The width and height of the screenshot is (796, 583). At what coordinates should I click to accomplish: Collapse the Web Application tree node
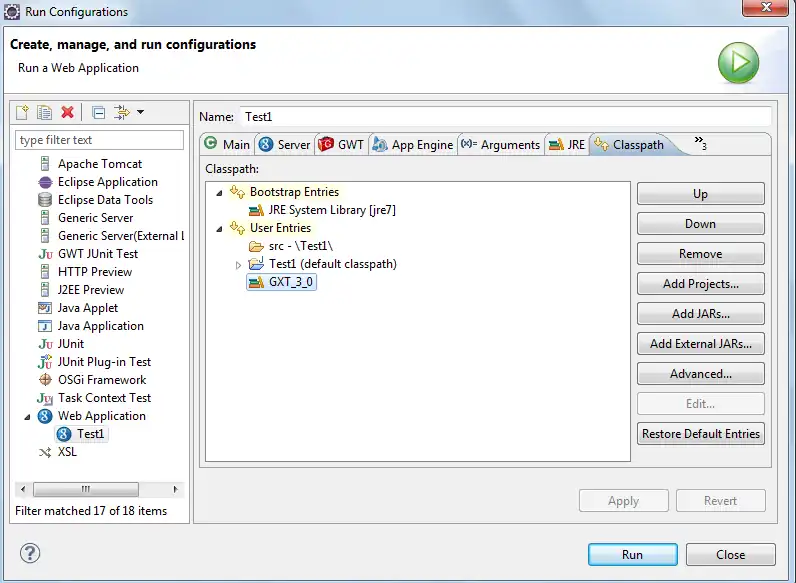point(27,416)
